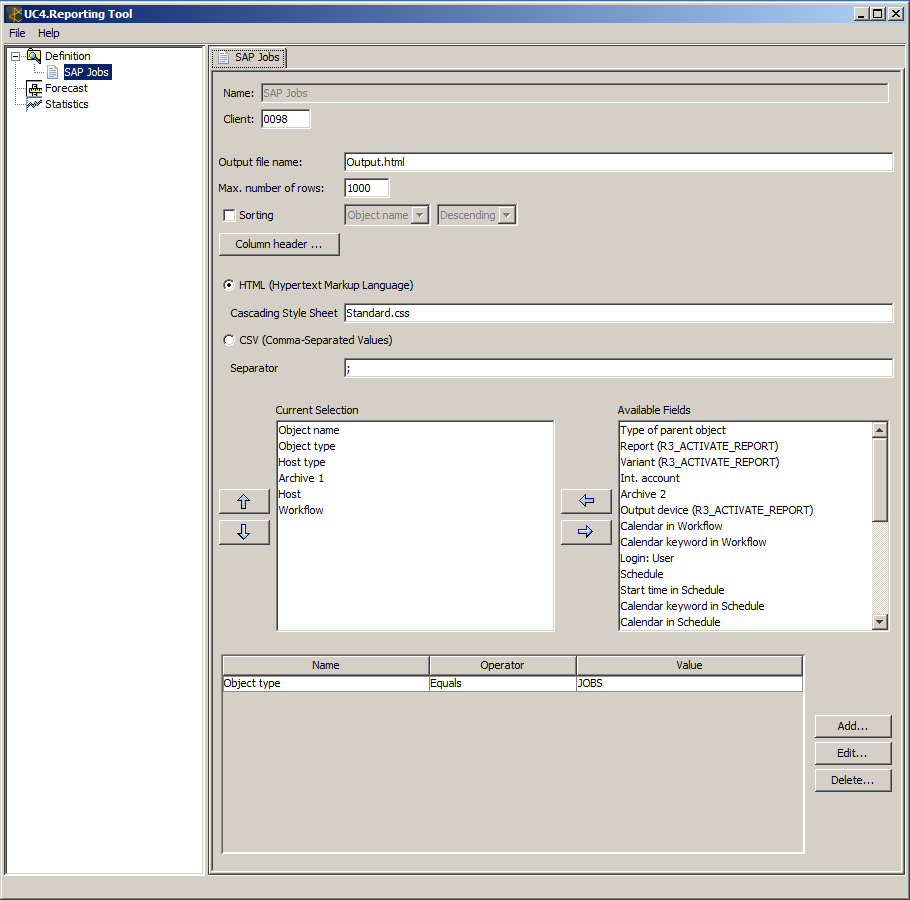
Task: Click the Client input field
Action: [x=286, y=119]
